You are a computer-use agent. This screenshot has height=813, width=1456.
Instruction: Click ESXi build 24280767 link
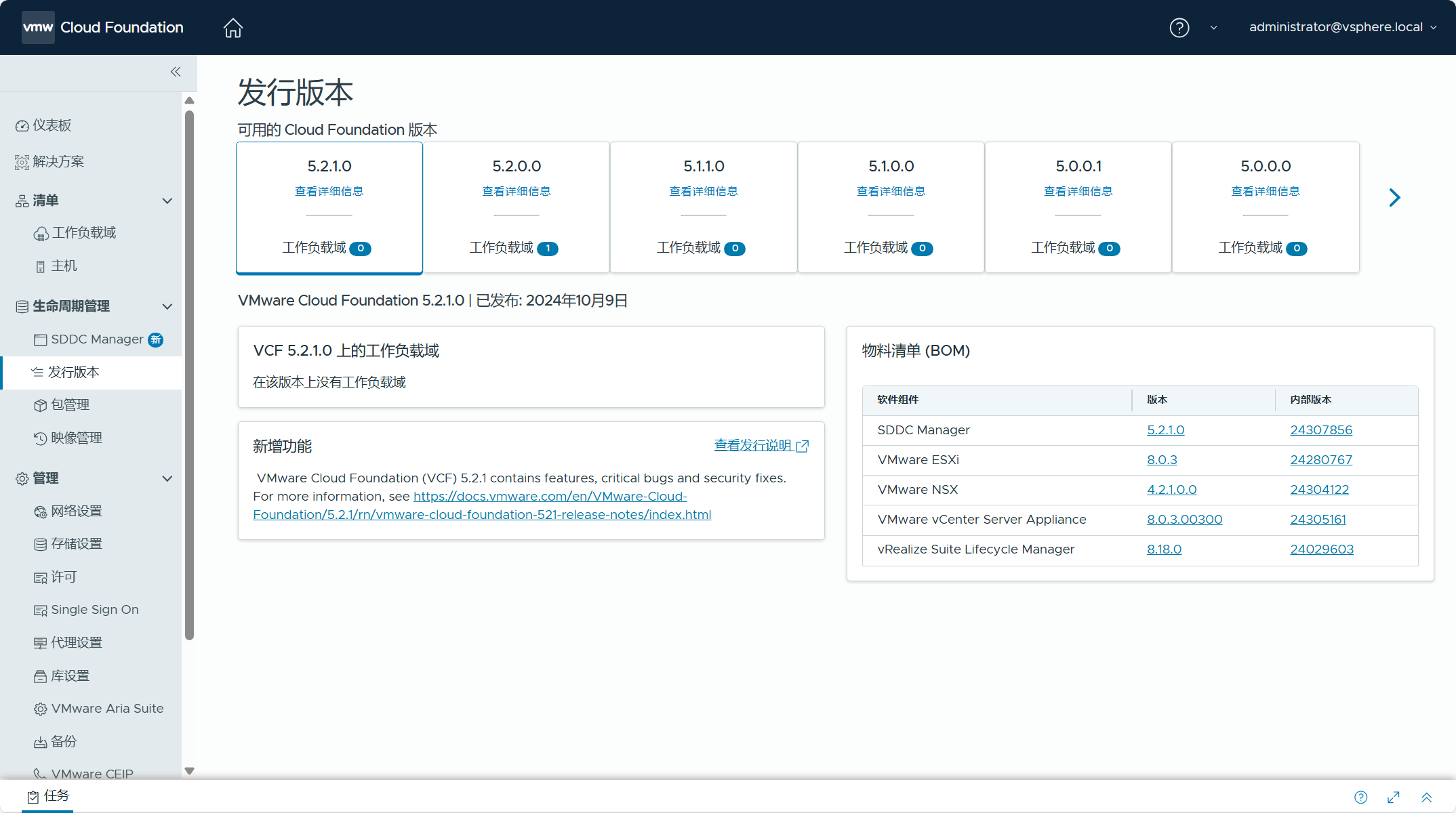pos(1321,460)
